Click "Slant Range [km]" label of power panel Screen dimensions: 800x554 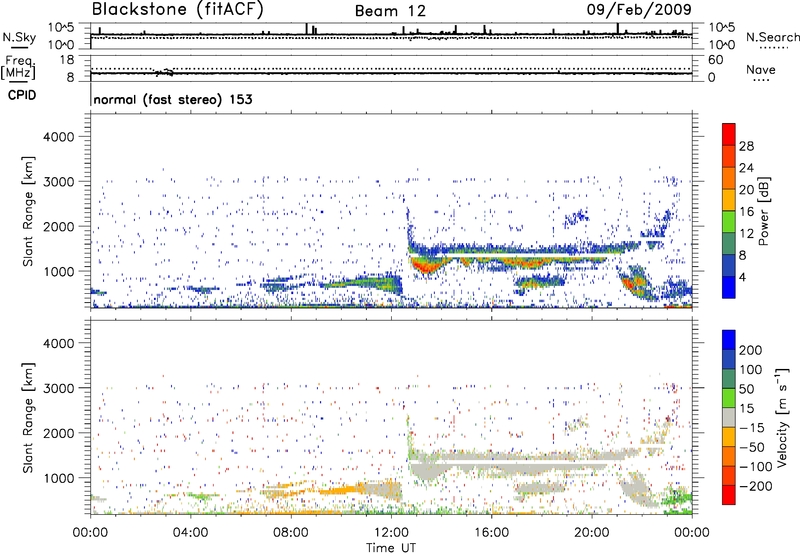click(29, 211)
